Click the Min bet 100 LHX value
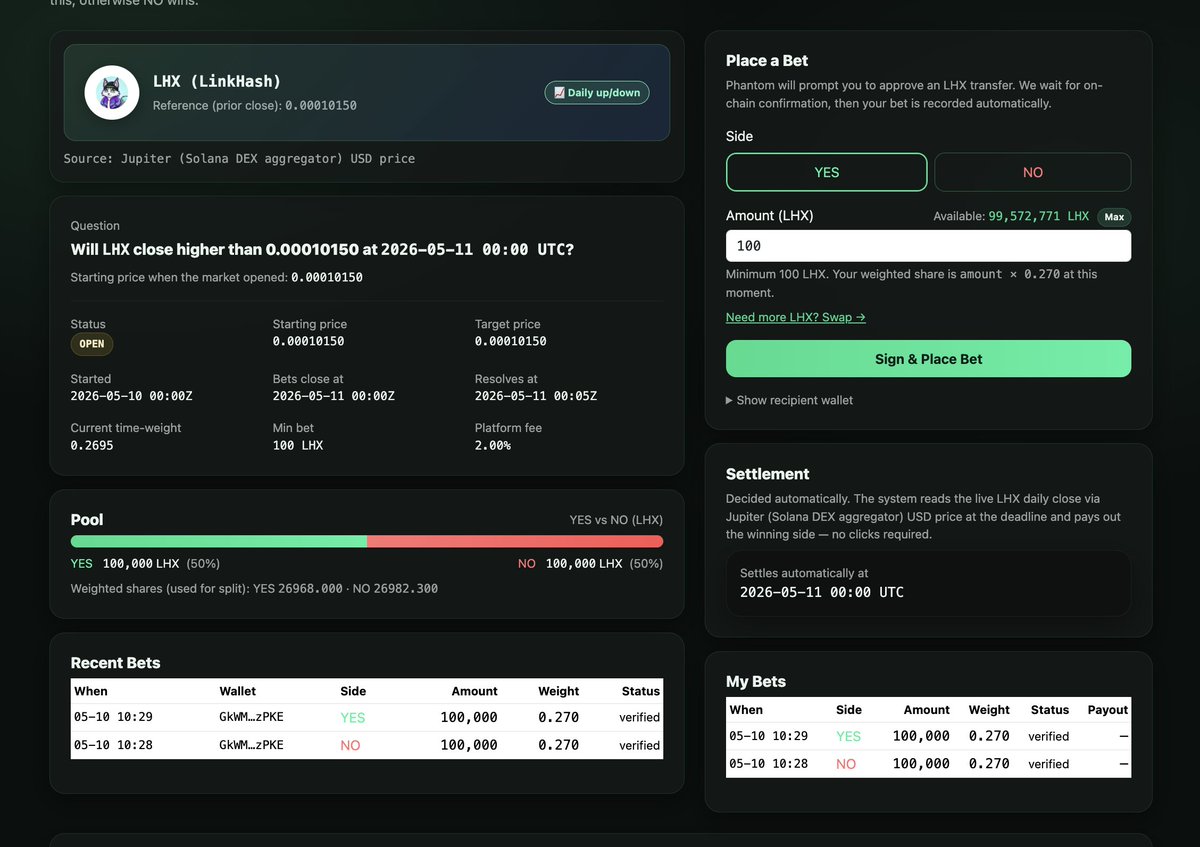The width and height of the screenshot is (1200, 847). [298, 445]
